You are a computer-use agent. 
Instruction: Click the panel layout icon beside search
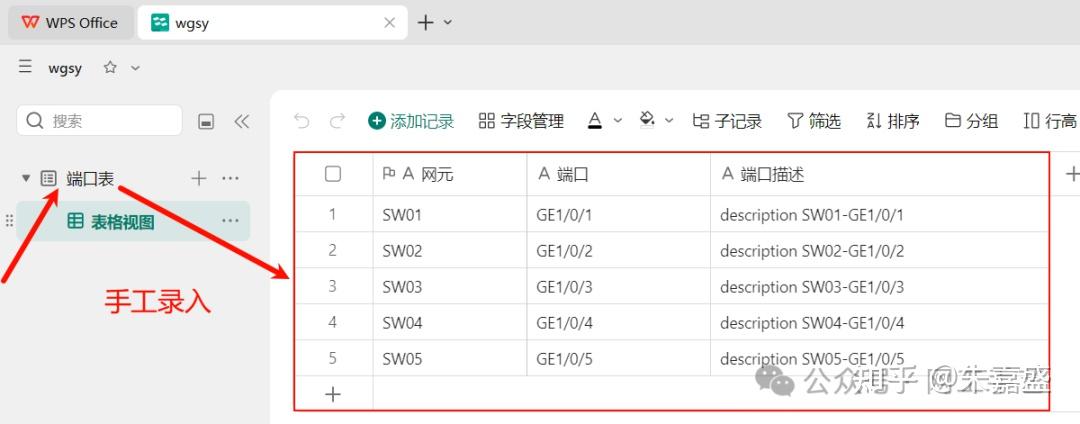tap(205, 122)
